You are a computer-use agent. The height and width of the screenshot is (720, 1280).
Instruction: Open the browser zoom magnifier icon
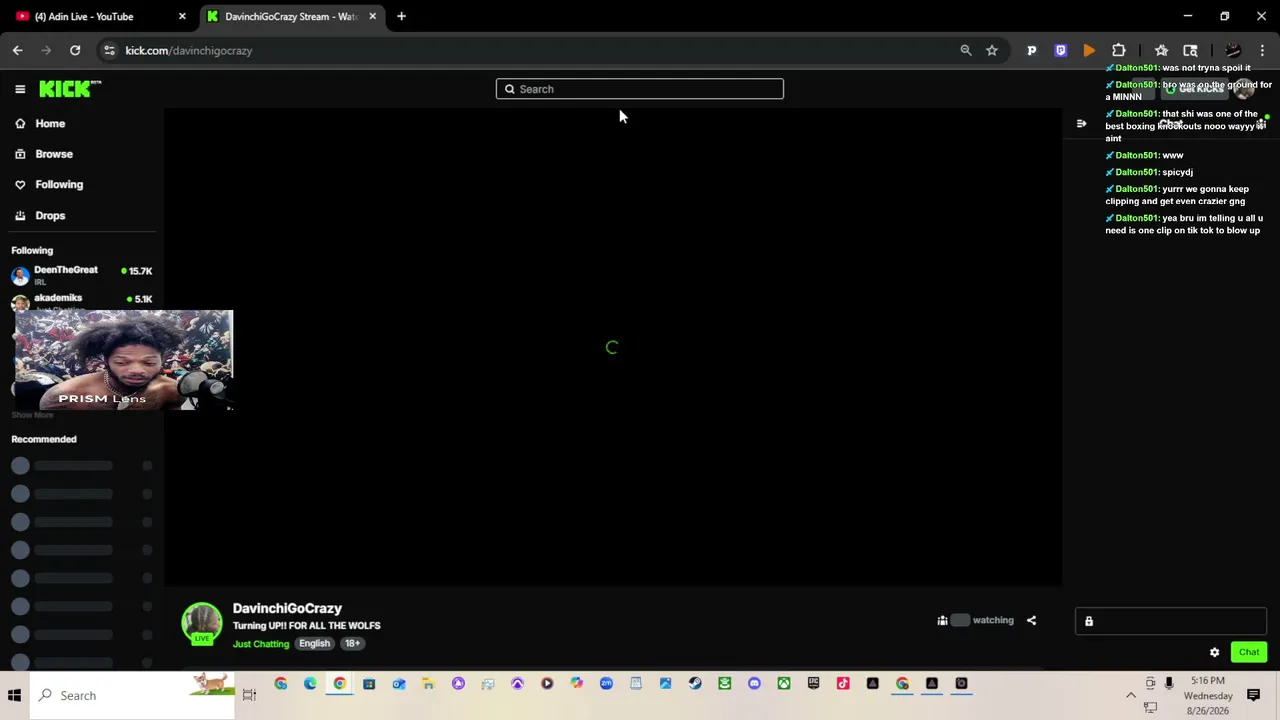coord(966,50)
